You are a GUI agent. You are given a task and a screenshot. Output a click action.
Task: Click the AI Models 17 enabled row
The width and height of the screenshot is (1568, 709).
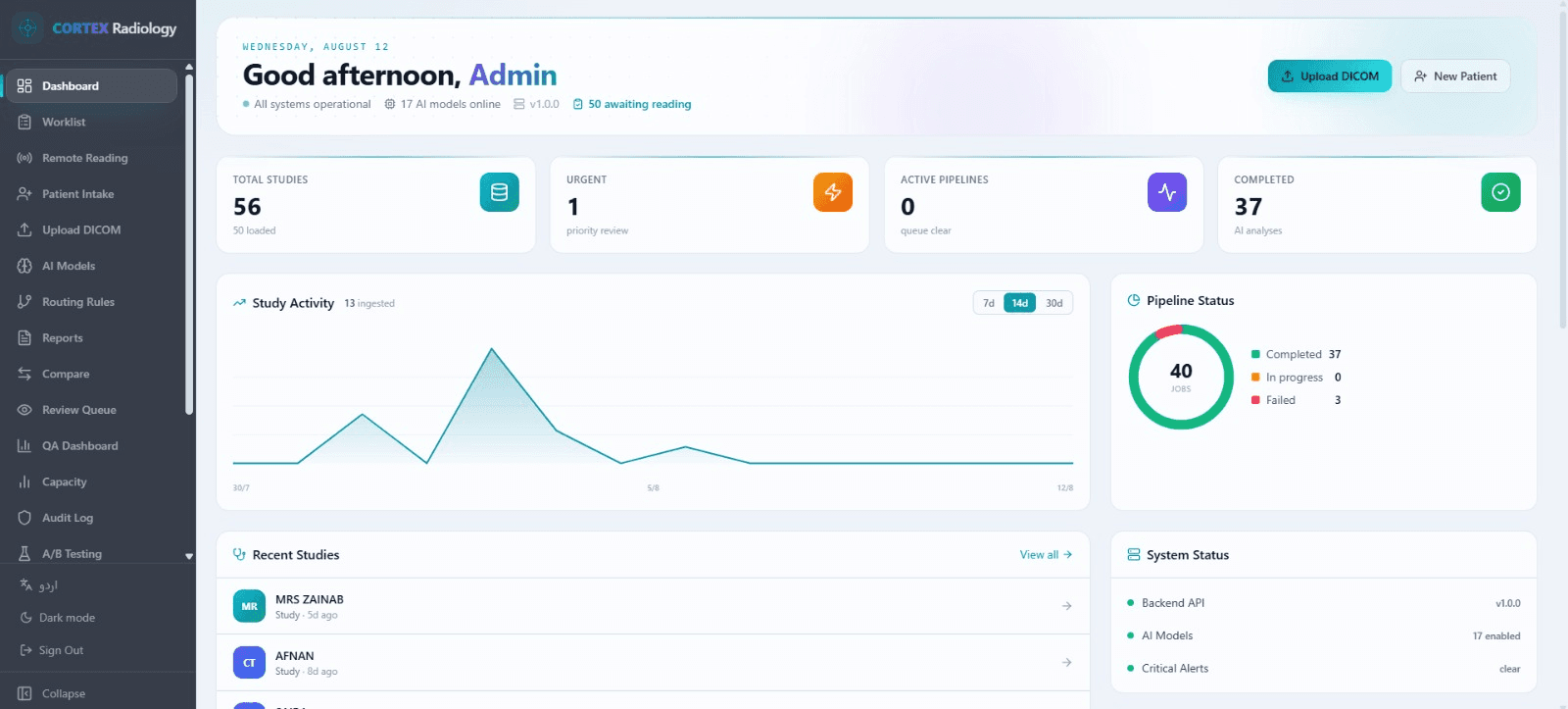[1323, 635]
